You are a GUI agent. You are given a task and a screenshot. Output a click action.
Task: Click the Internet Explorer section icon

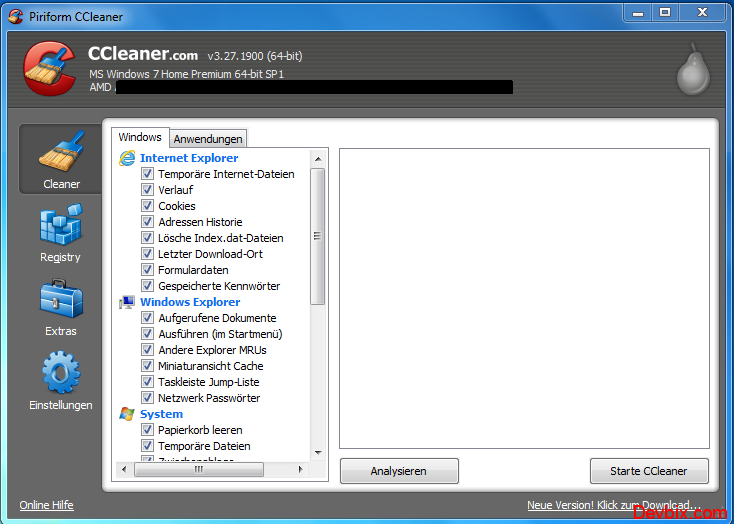(x=127, y=158)
